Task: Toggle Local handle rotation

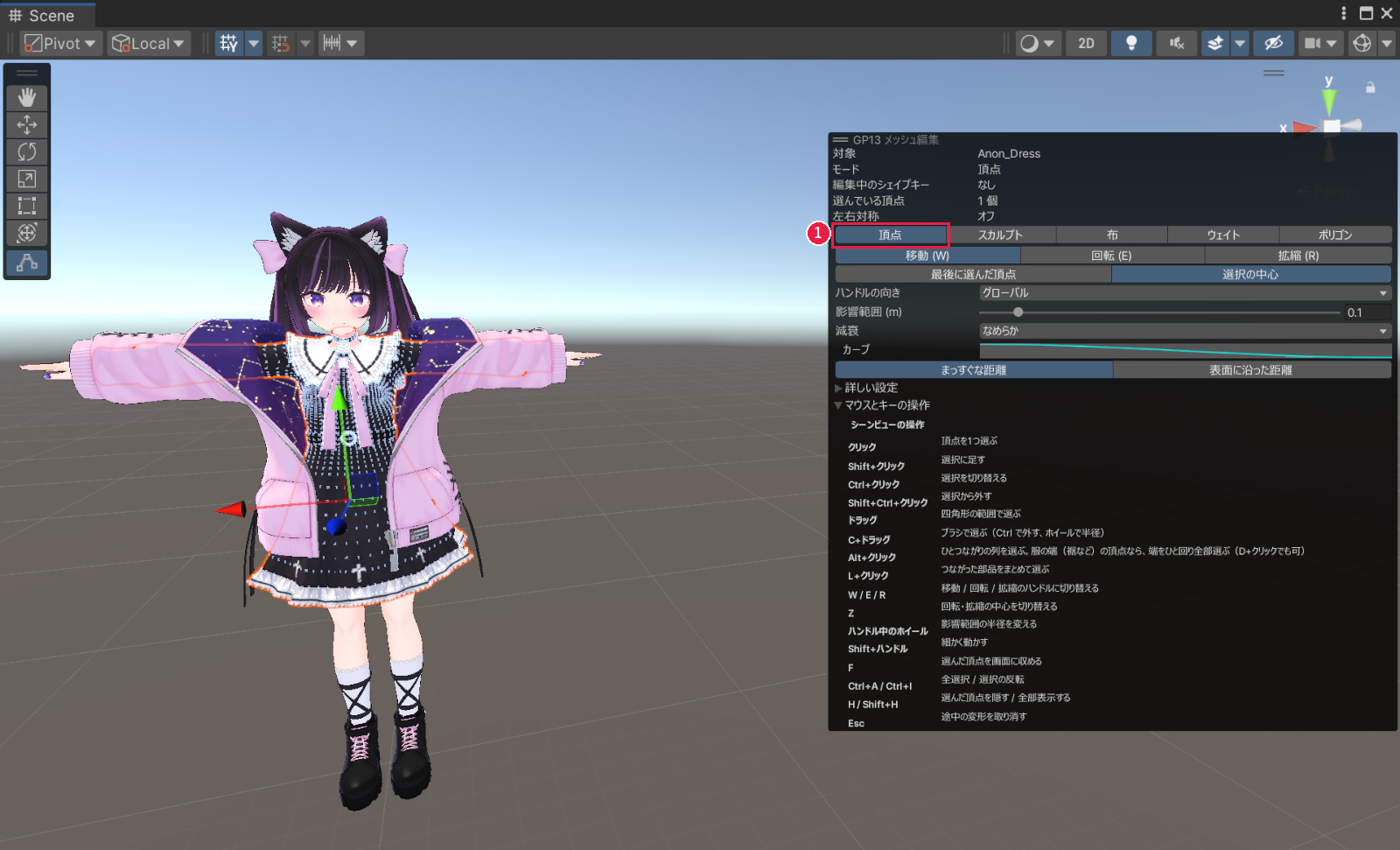Action: click(149, 43)
